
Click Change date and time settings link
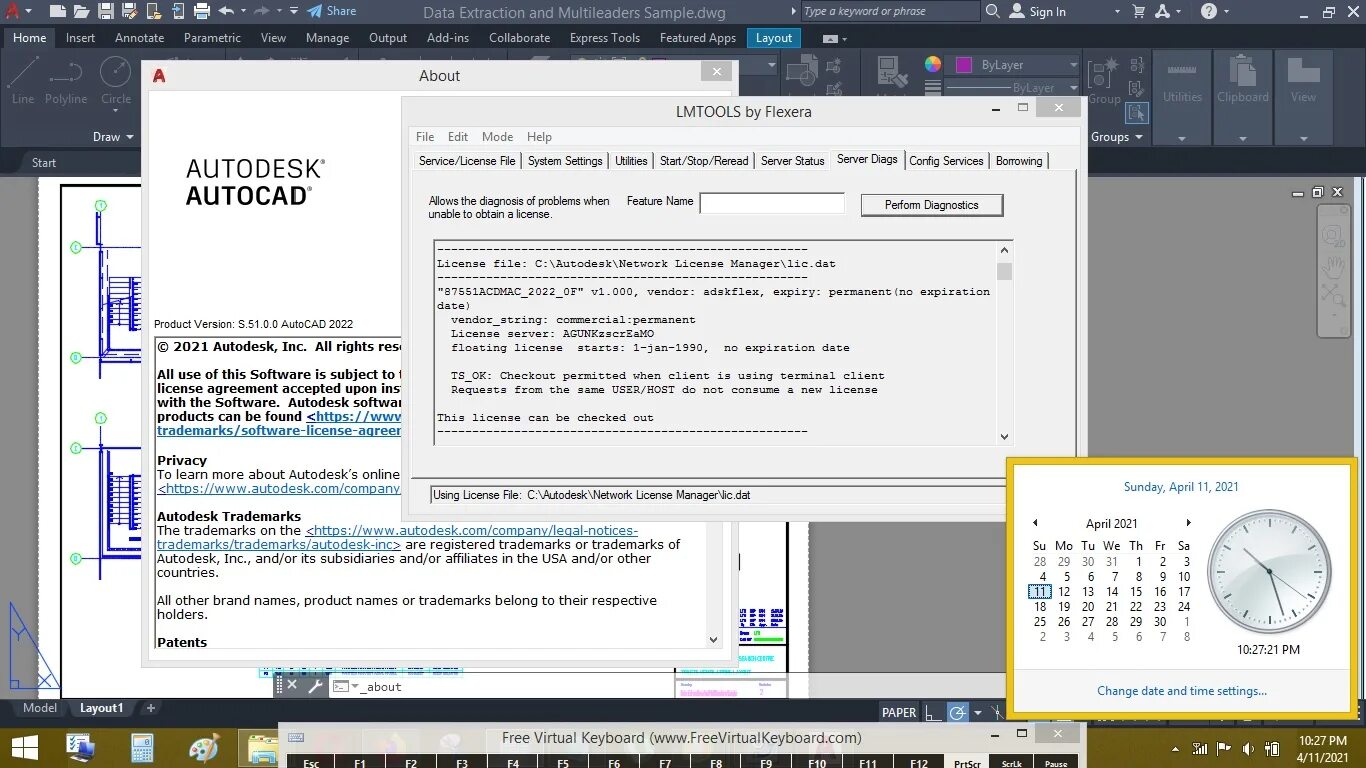tap(1182, 691)
